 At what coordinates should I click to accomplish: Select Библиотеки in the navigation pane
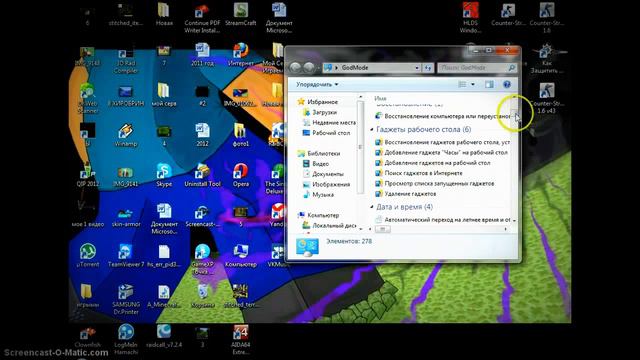click(x=319, y=153)
